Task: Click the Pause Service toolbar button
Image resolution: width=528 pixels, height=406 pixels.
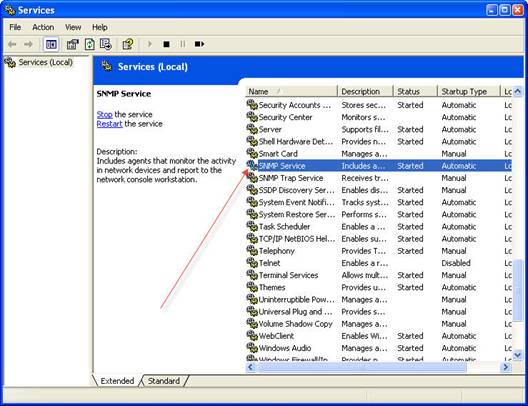Action: (x=183, y=44)
